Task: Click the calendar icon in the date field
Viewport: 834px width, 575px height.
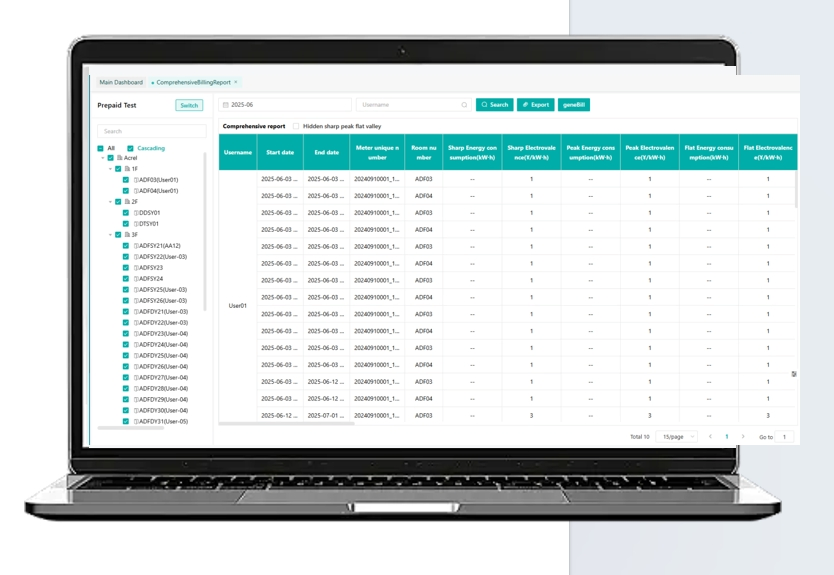Action: [226, 105]
